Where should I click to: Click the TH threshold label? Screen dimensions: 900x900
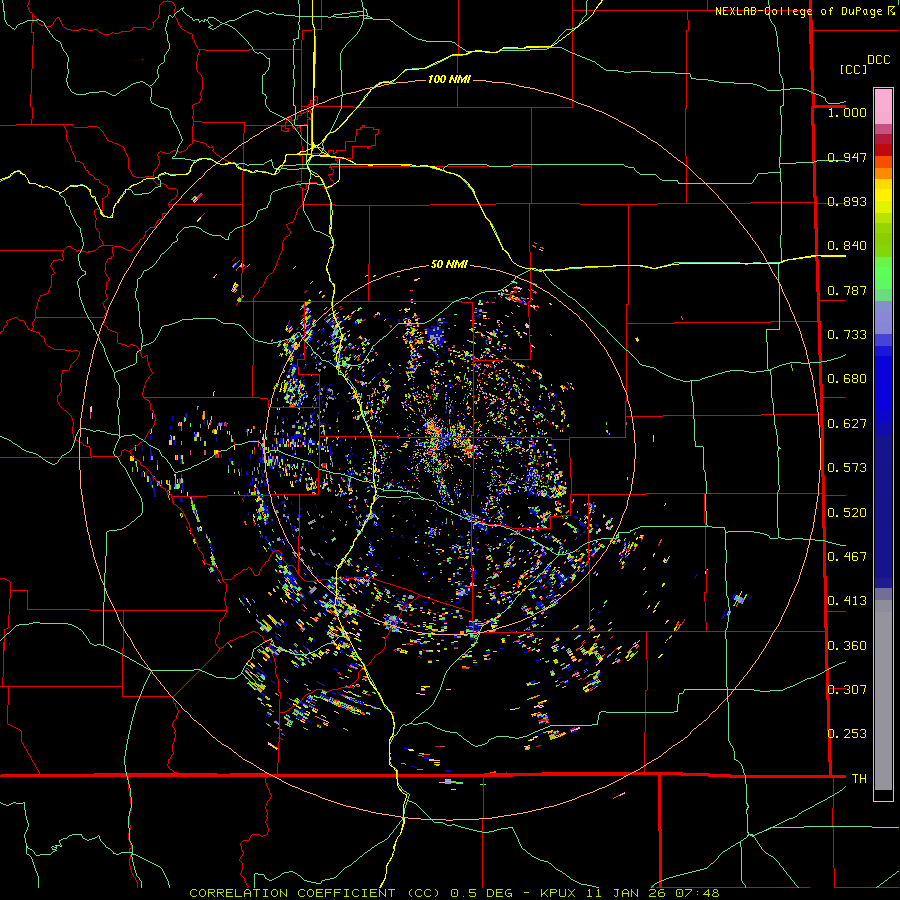(x=859, y=779)
